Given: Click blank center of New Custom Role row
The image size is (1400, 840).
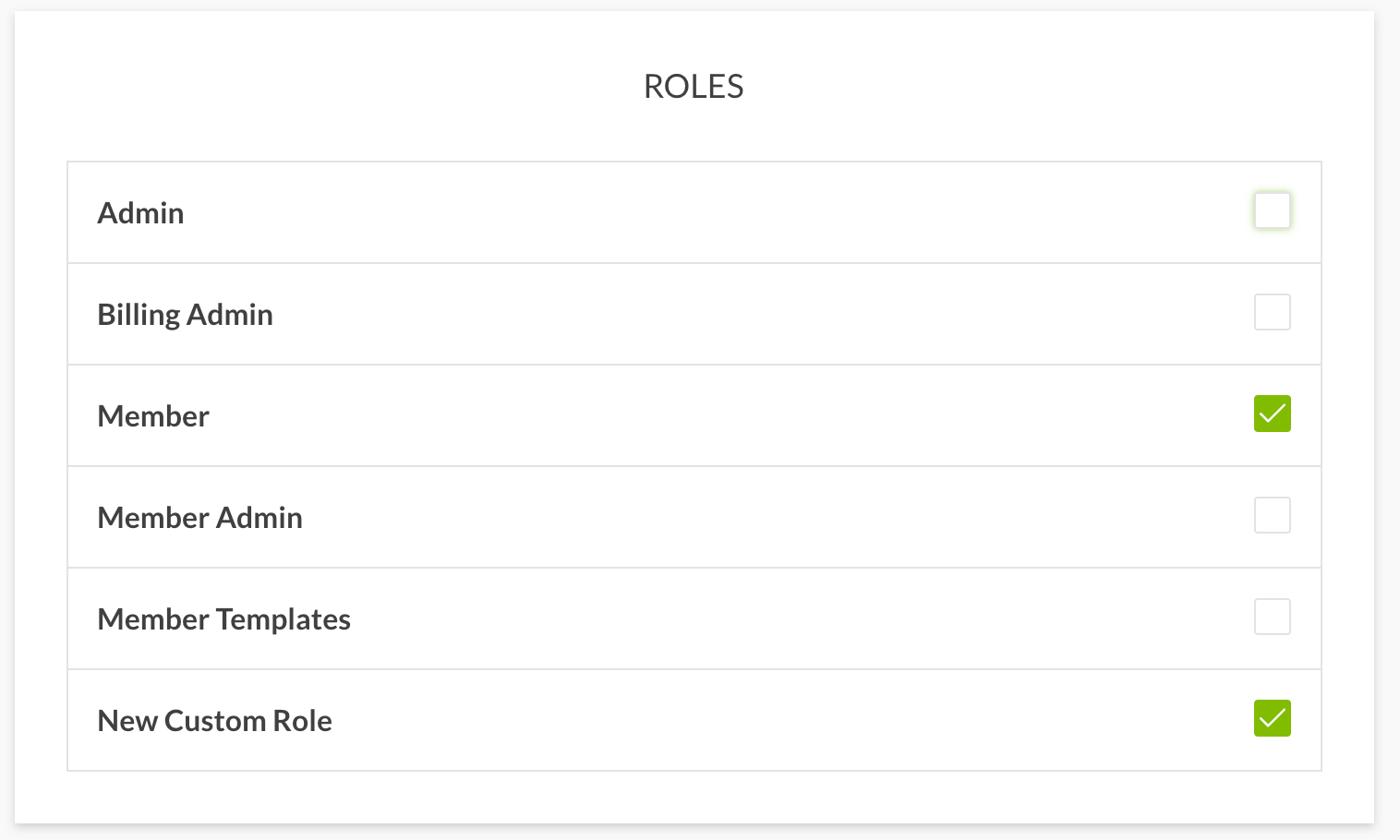Looking at the screenshot, I should (693, 721).
